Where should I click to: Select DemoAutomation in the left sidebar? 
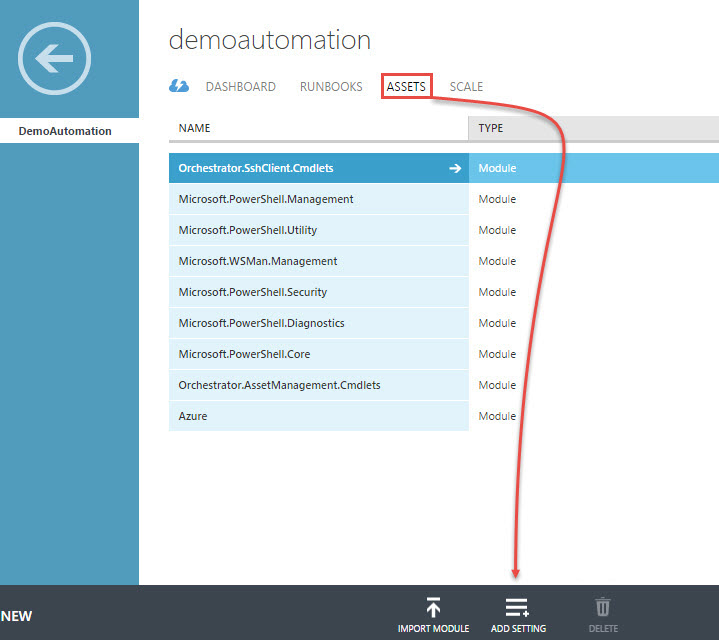coord(69,131)
